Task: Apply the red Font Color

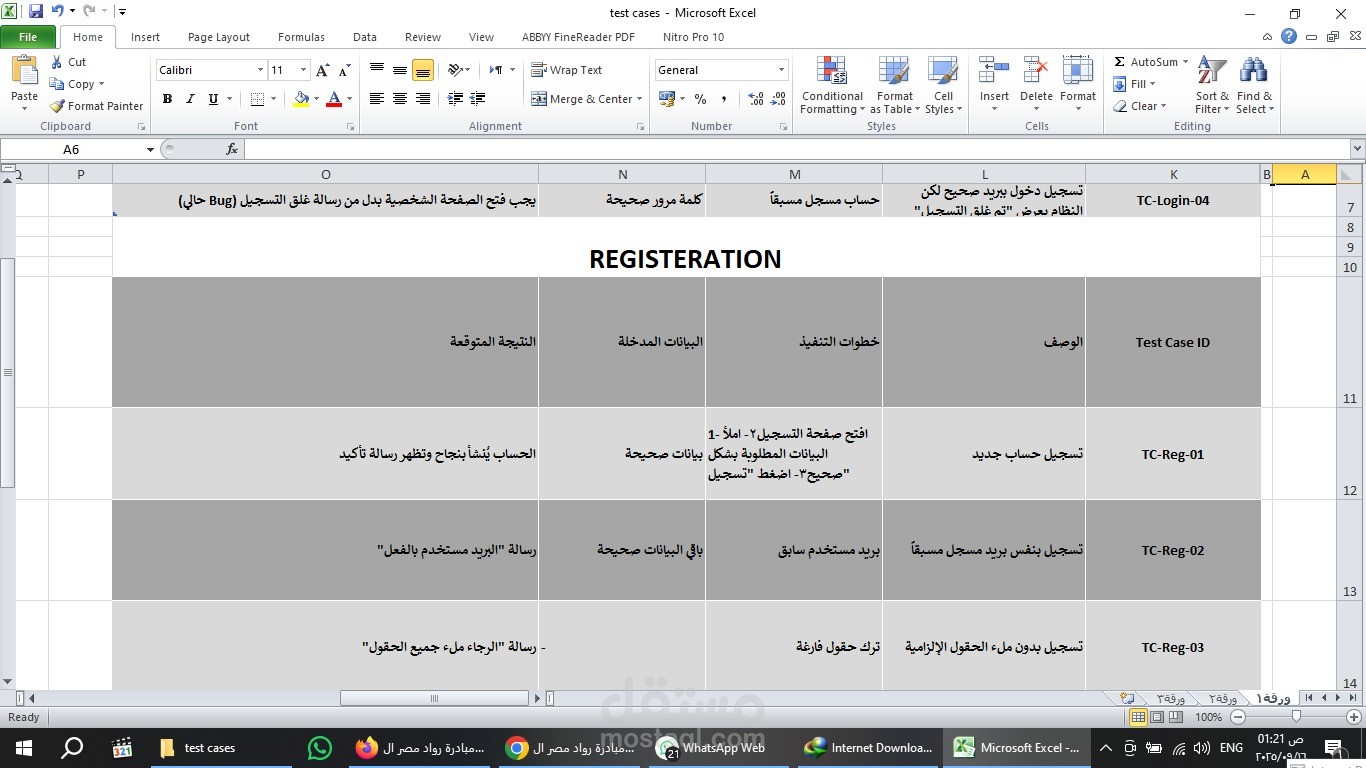Action: pyautogui.click(x=334, y=99)
